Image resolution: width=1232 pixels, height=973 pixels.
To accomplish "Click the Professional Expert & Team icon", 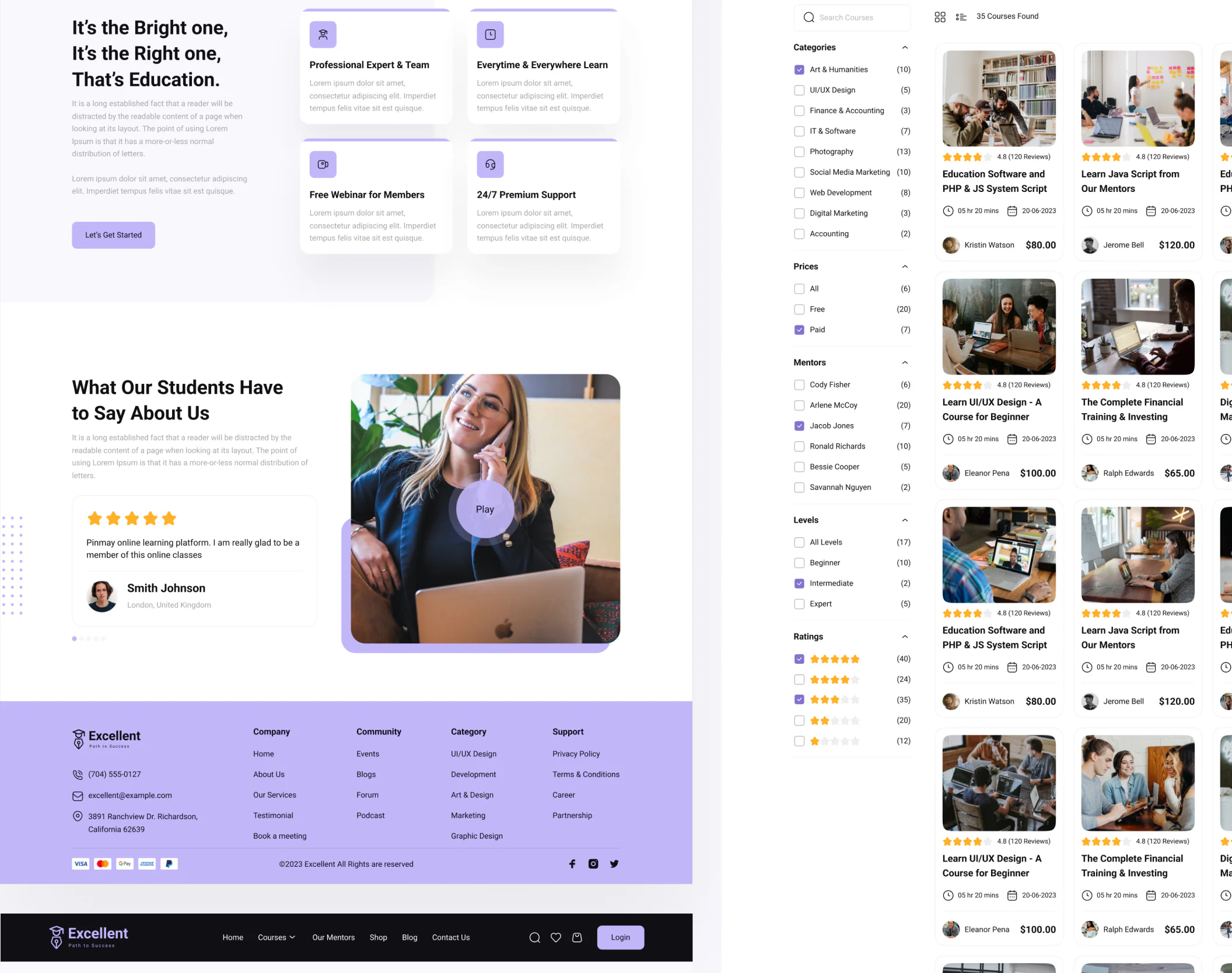I will tap(323, 34).
